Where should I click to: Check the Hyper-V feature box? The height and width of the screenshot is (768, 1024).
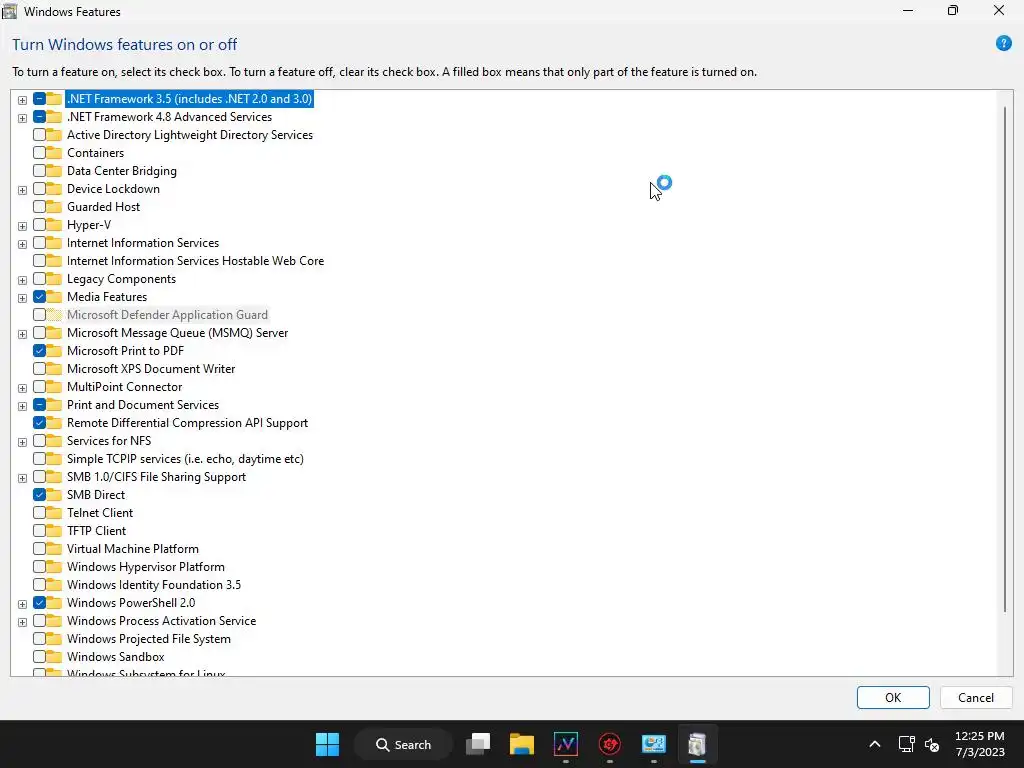coord(39,225)
